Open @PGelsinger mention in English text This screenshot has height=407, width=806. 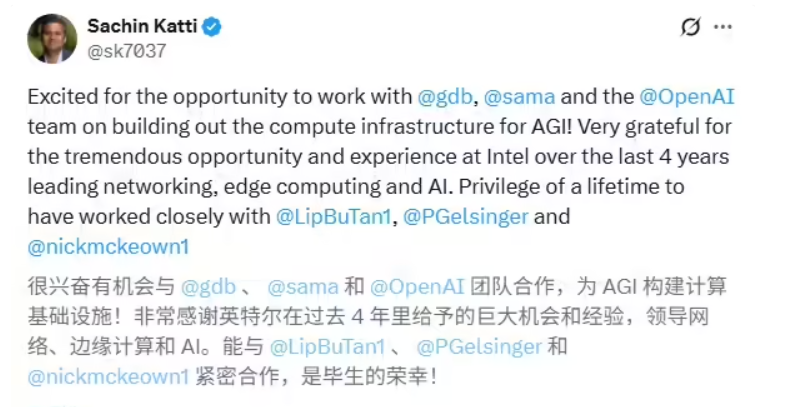point(466,217)
